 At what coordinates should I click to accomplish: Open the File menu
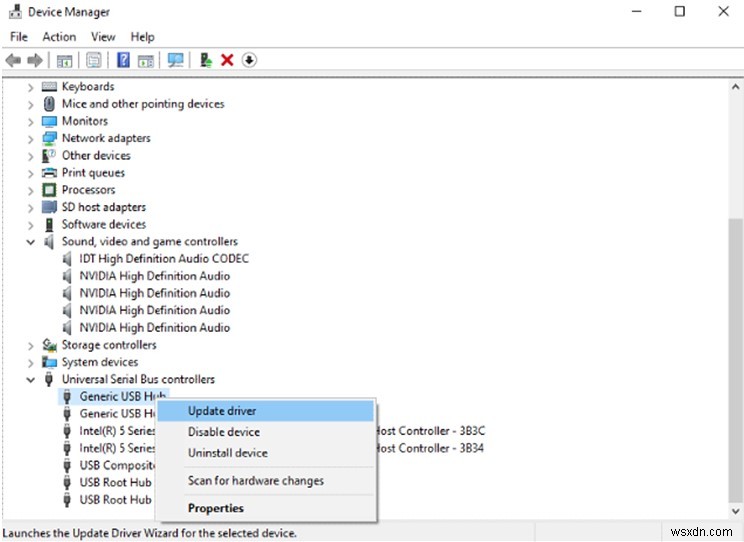click(19, 37)
